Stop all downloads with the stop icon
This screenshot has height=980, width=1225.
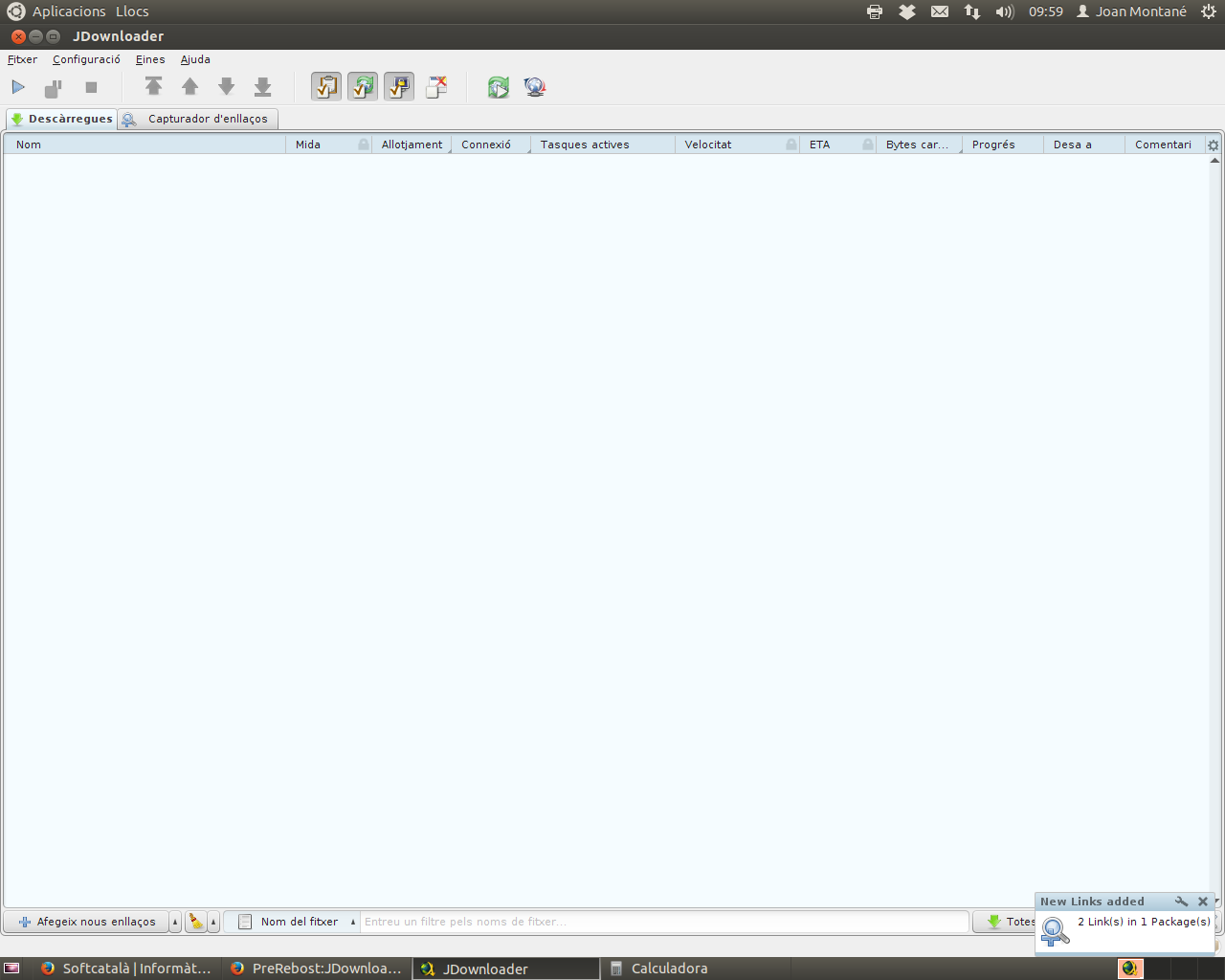point(91,87)
